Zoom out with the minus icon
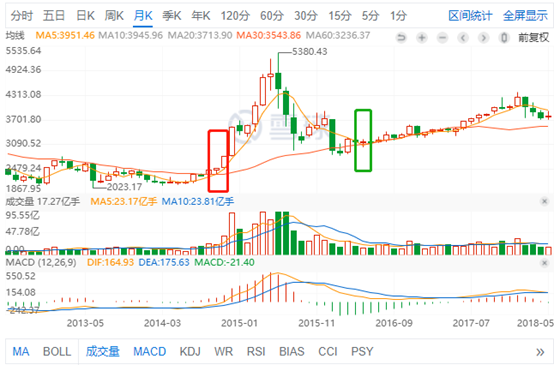The width and height of the screenshot is (554, 365). pyautogui.click(x=442, y=37)
